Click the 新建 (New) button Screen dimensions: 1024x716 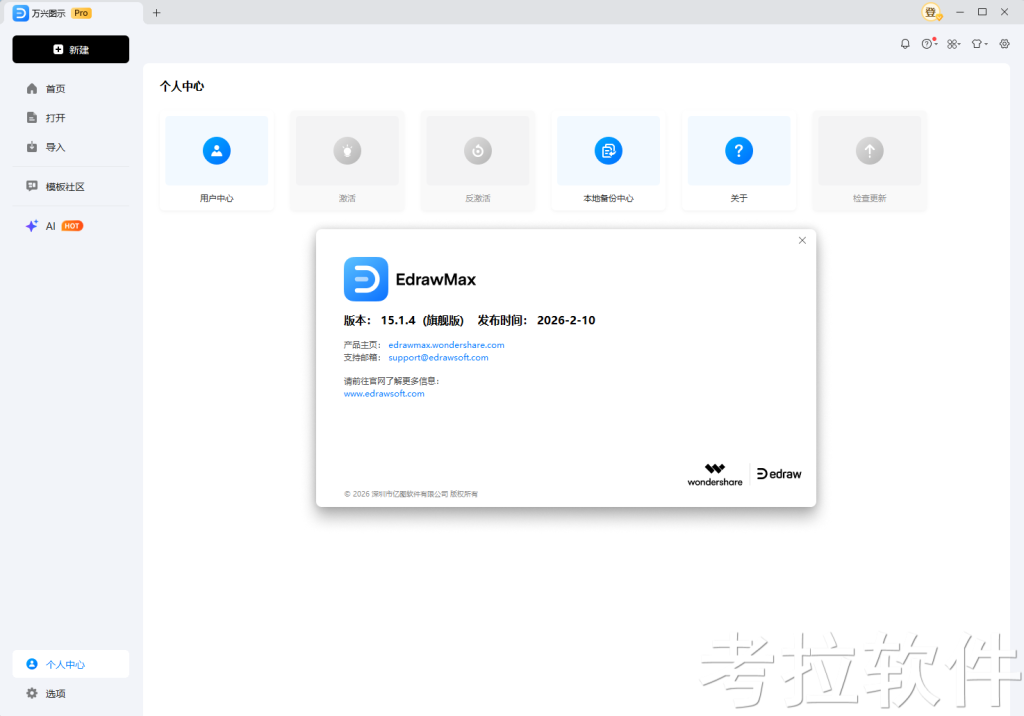click(70, 49)
